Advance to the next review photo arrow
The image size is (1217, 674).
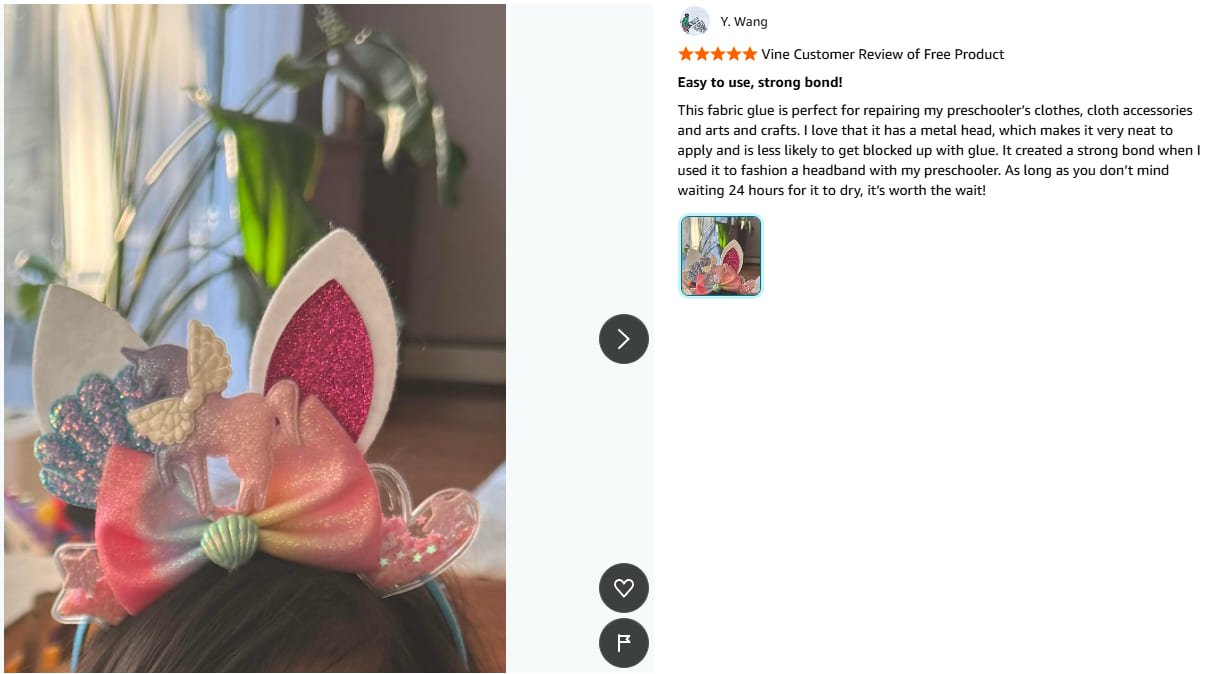[624, 339]
